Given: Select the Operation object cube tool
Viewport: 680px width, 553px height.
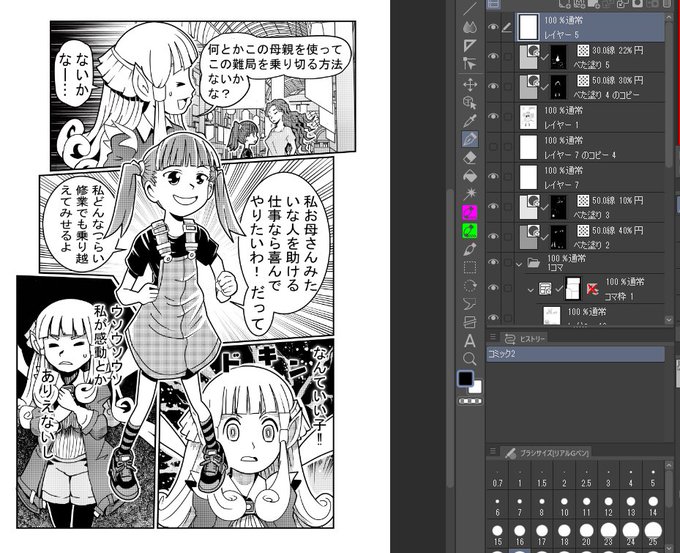Looking at the screenshot, I should click(x=470, y=103).
